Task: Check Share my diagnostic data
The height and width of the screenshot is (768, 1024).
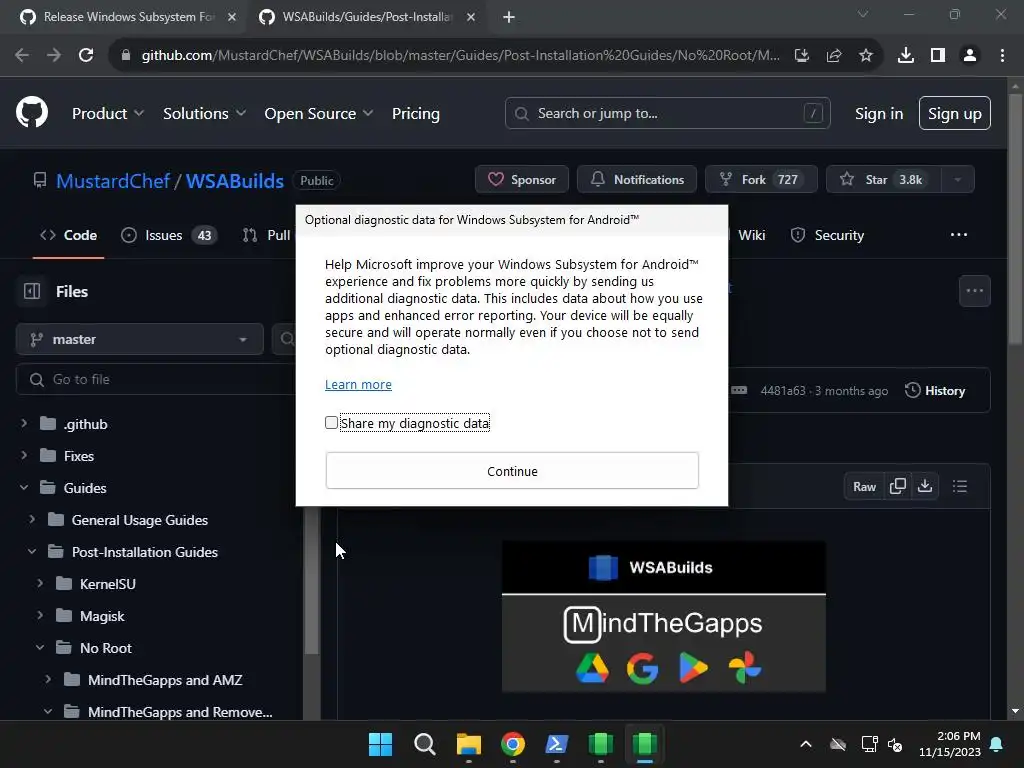Action: click(x=332, y=423)
